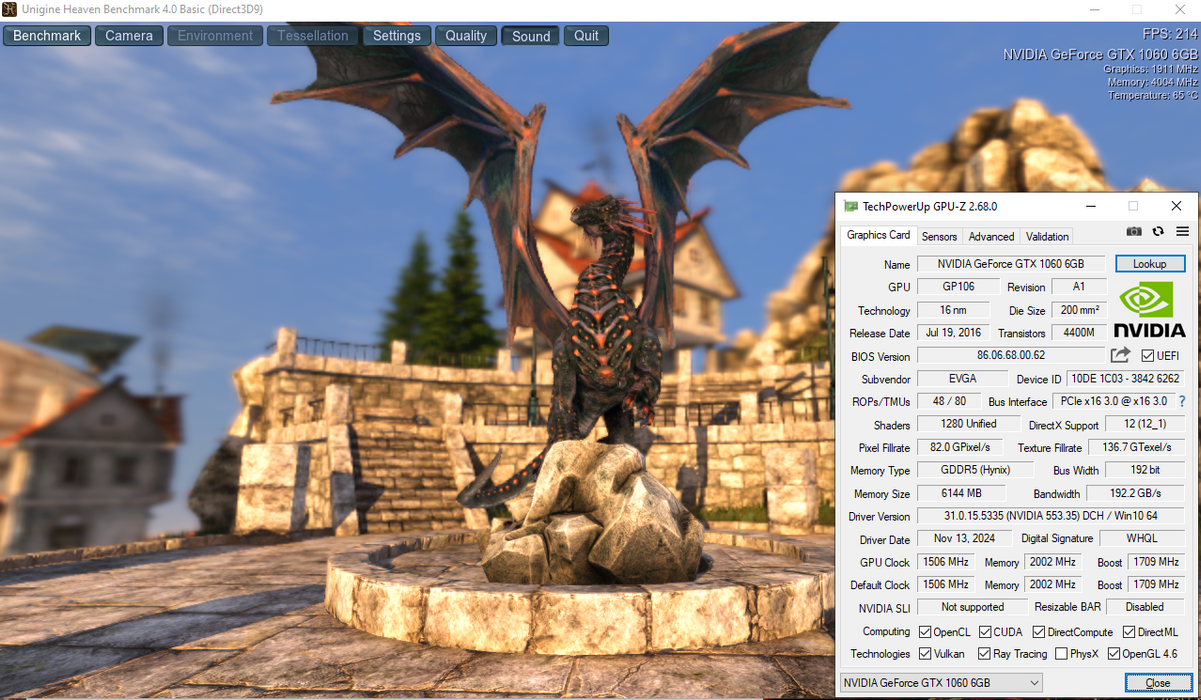Viewport: 1201px width, 700px height.
Task: Click the Camera button in Heaven
Action: (129, 35)
